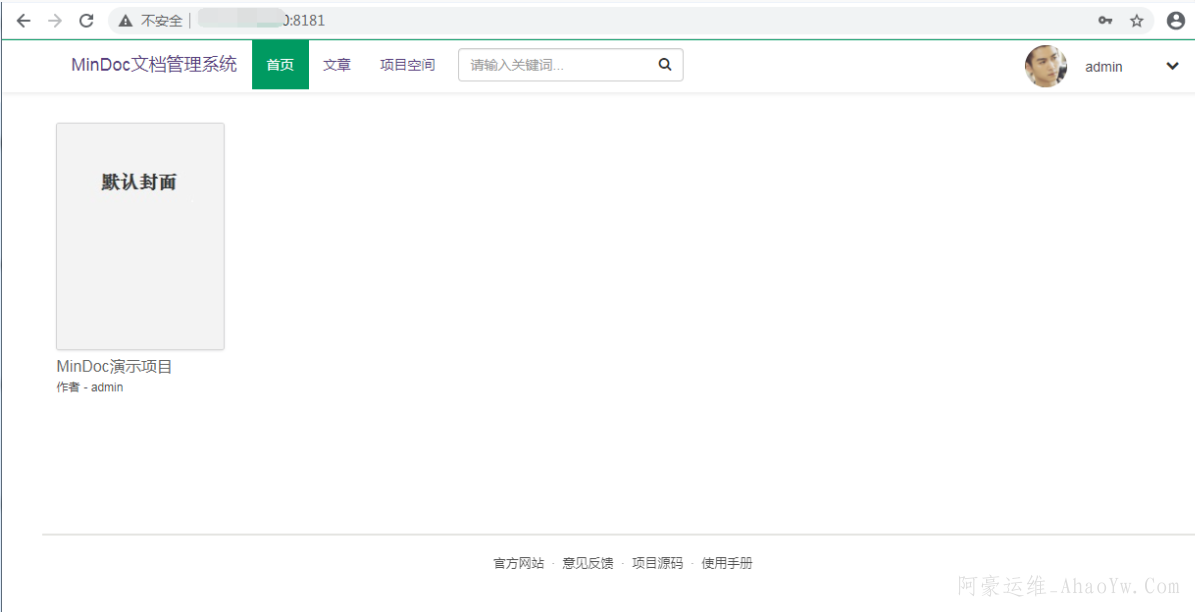1195x612 pixels.
Task: Click the admin user avatar
Action: tap(1045, 66)
